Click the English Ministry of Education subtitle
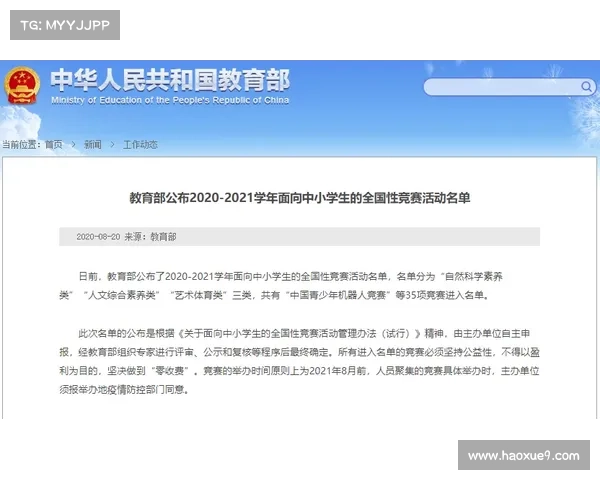600x480 pixels. tap(170, 100)
